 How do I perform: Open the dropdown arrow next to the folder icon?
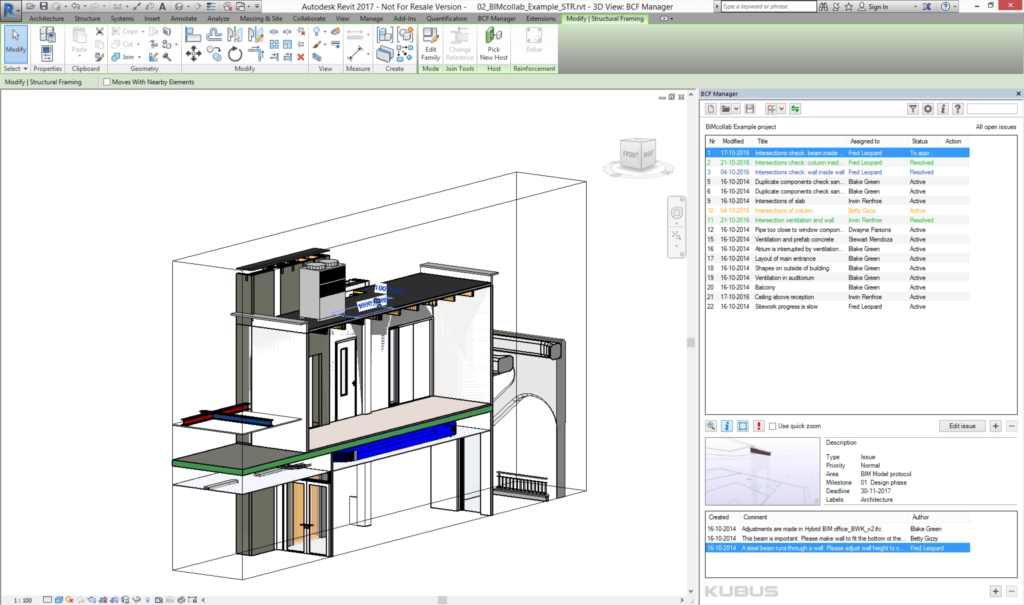click(736, 109)
